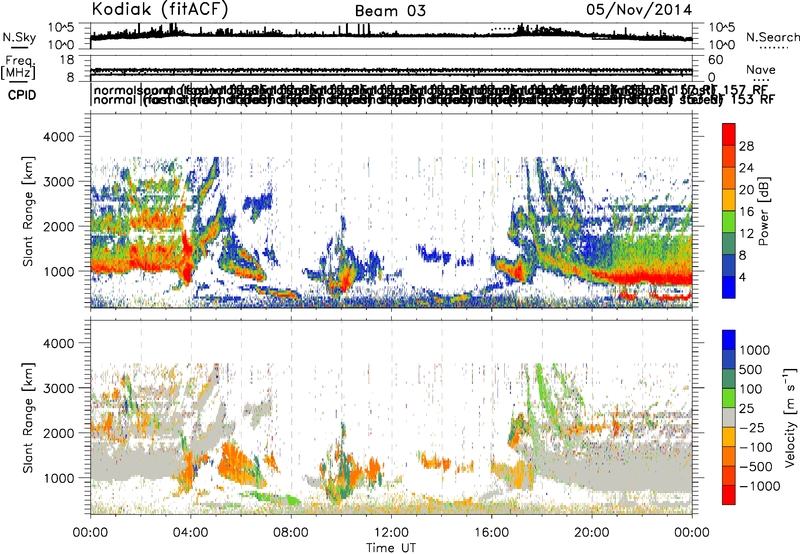Click the '04:00' time axis tick label
This screenshot has width=800, height=554.
191,533
